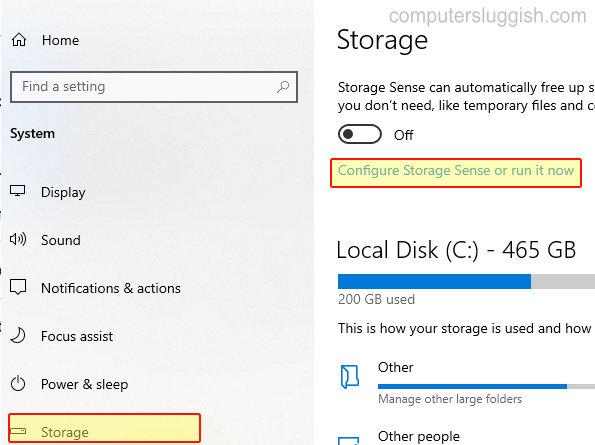Click the Home label in sidebar

[60, 40]
